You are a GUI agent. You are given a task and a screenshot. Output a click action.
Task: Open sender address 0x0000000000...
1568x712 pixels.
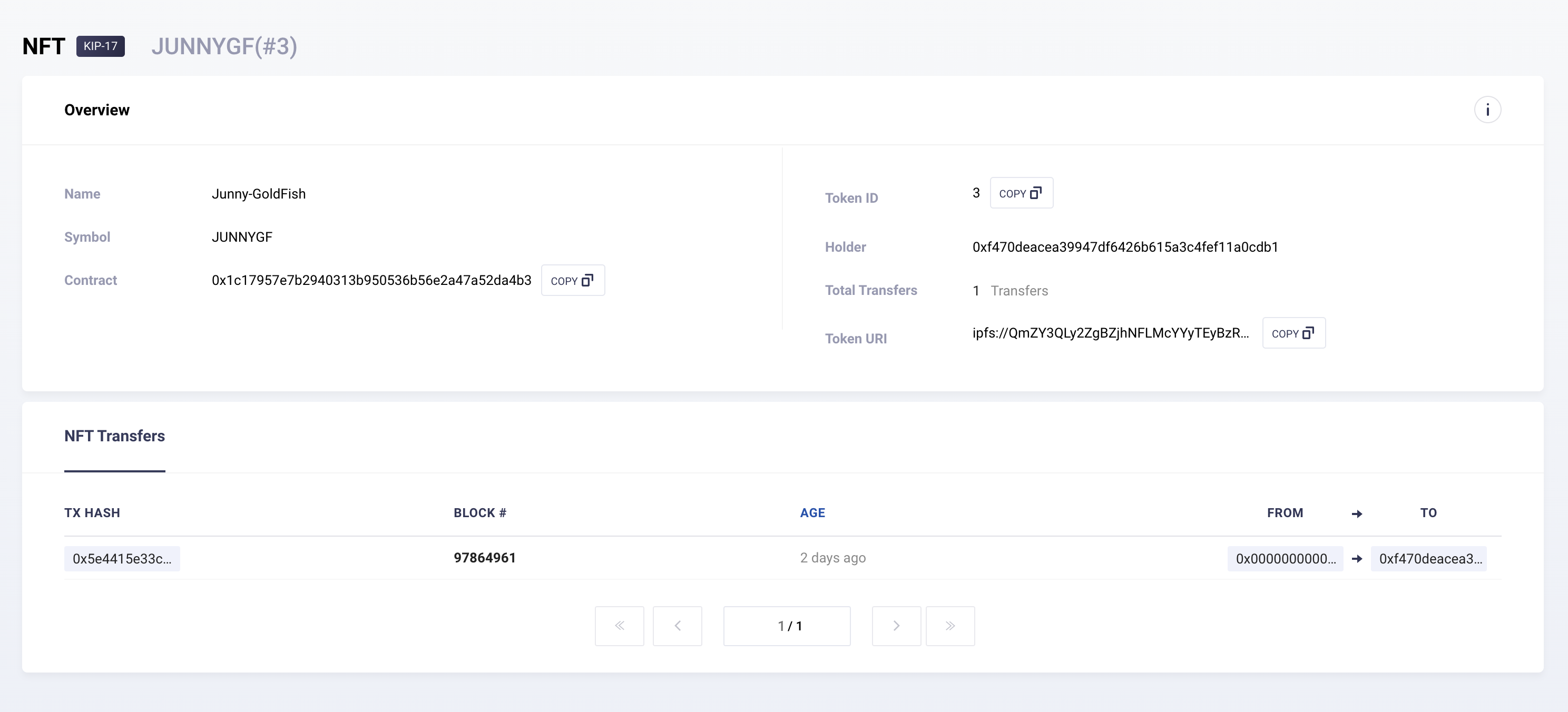click(1285, 559)
